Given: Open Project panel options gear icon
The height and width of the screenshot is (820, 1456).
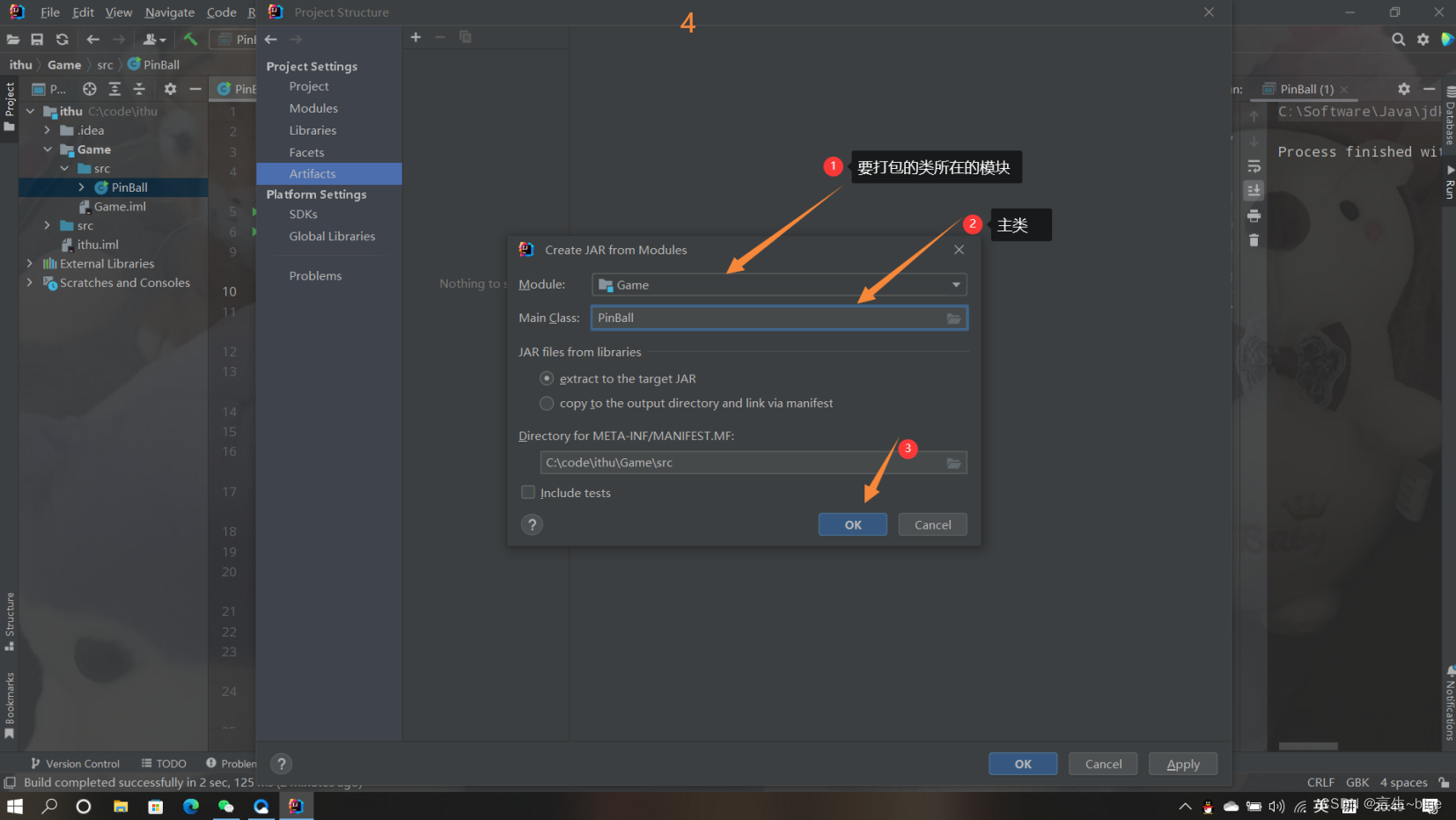Looking at the screenshot, I should coord(170,89).
